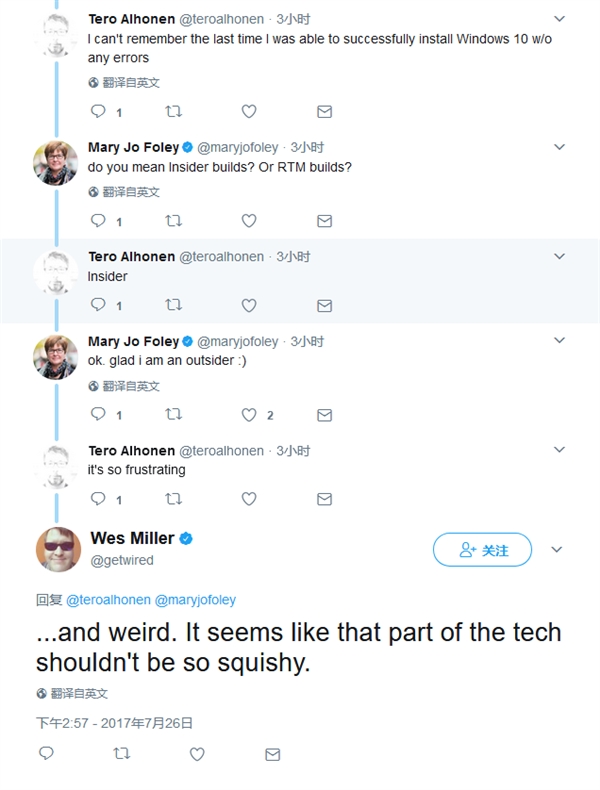Reply to Wes Miller's main tweet
Image resolution: width=600 pixels, height=790 pixels.
[x=46, y=753]
